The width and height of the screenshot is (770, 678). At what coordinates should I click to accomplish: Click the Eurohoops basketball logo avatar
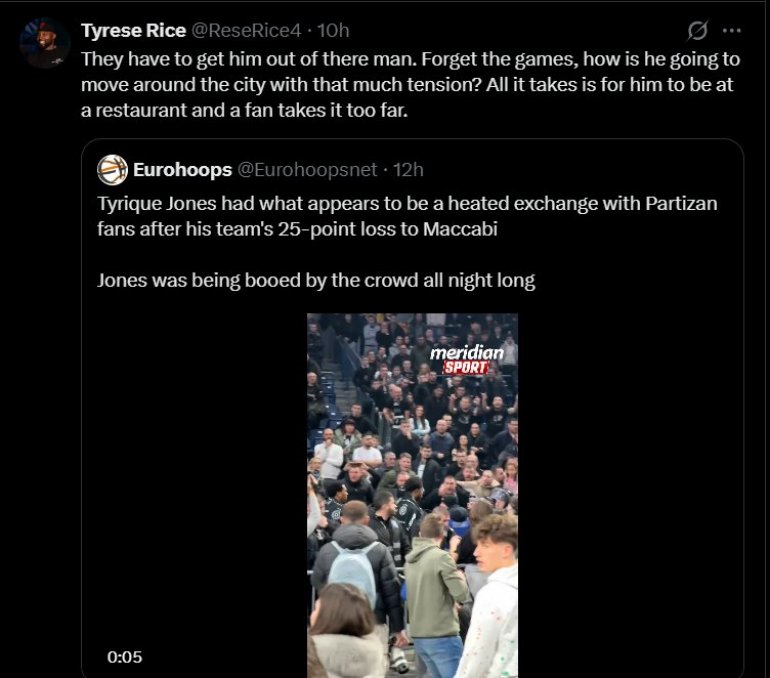(112, 169)
